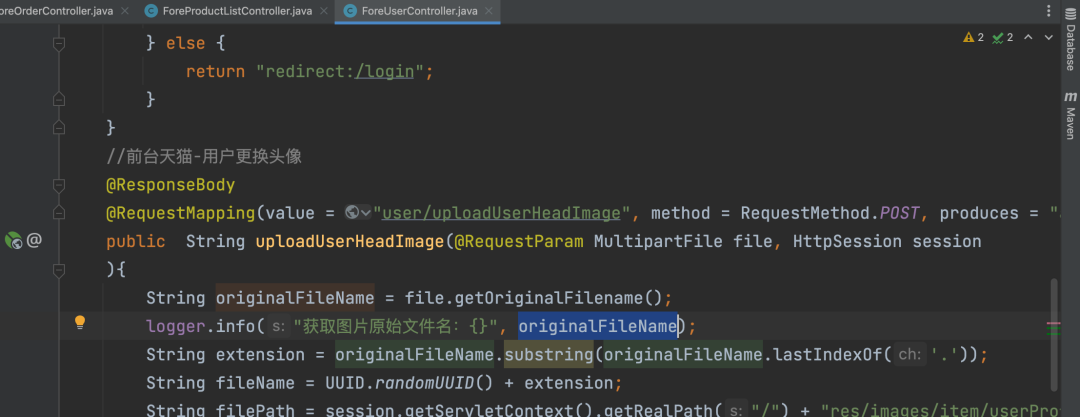1080x417 pixels.
Task: Click the RequestMethod.POST value
Action: [x=830, y=213]
